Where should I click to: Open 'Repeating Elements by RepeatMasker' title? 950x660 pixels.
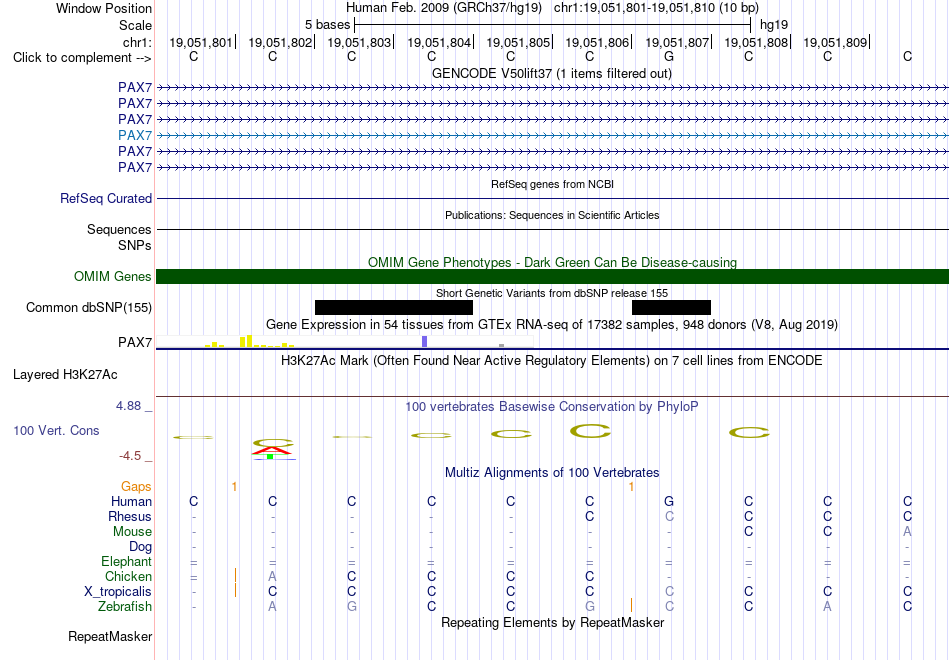553,622
